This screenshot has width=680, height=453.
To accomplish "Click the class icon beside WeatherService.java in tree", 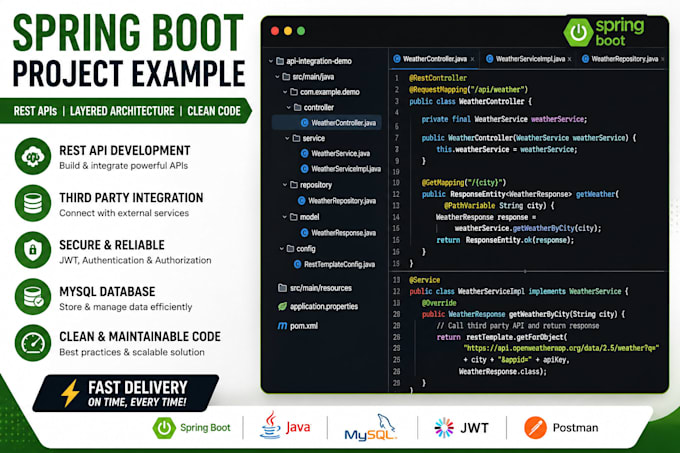I will pos(304,153).
